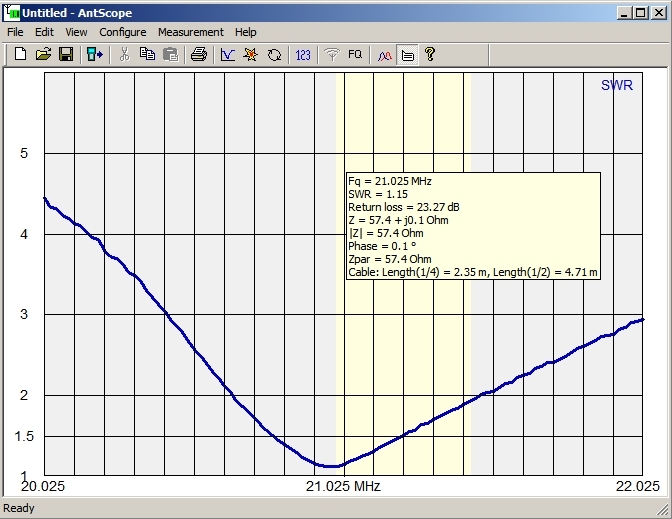This screenshot has width=672, height=519.
Task: Open the Edit menu
Action: 44,32
